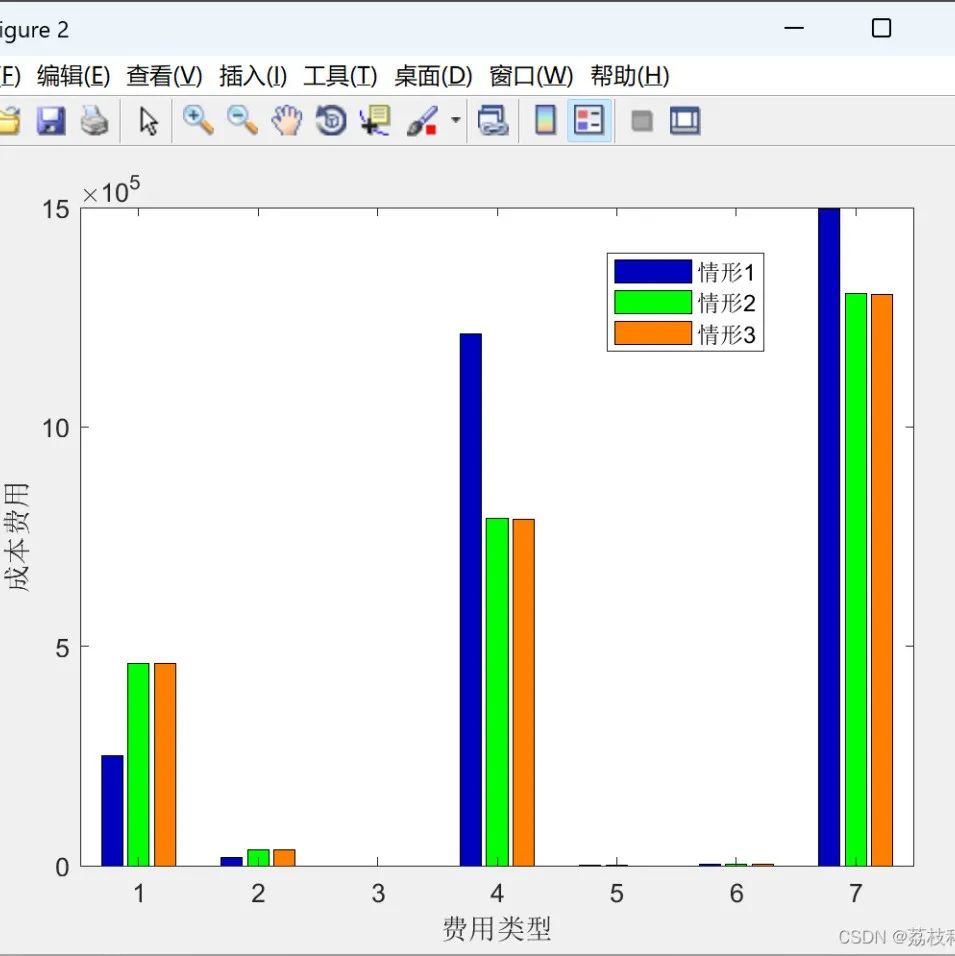This screenshot has width=955, height=956.
Task: Select the Brush data tool
Action: point(422,121)
